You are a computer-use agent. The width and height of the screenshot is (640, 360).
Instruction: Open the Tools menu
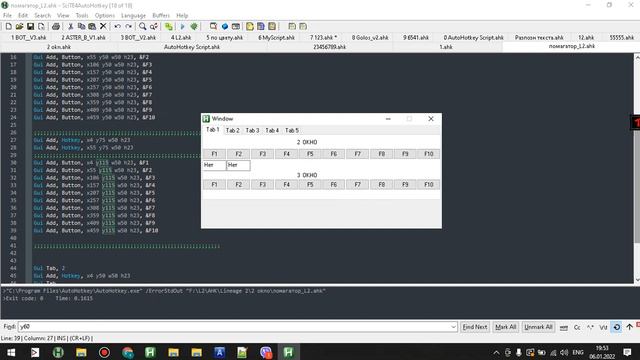82,15
